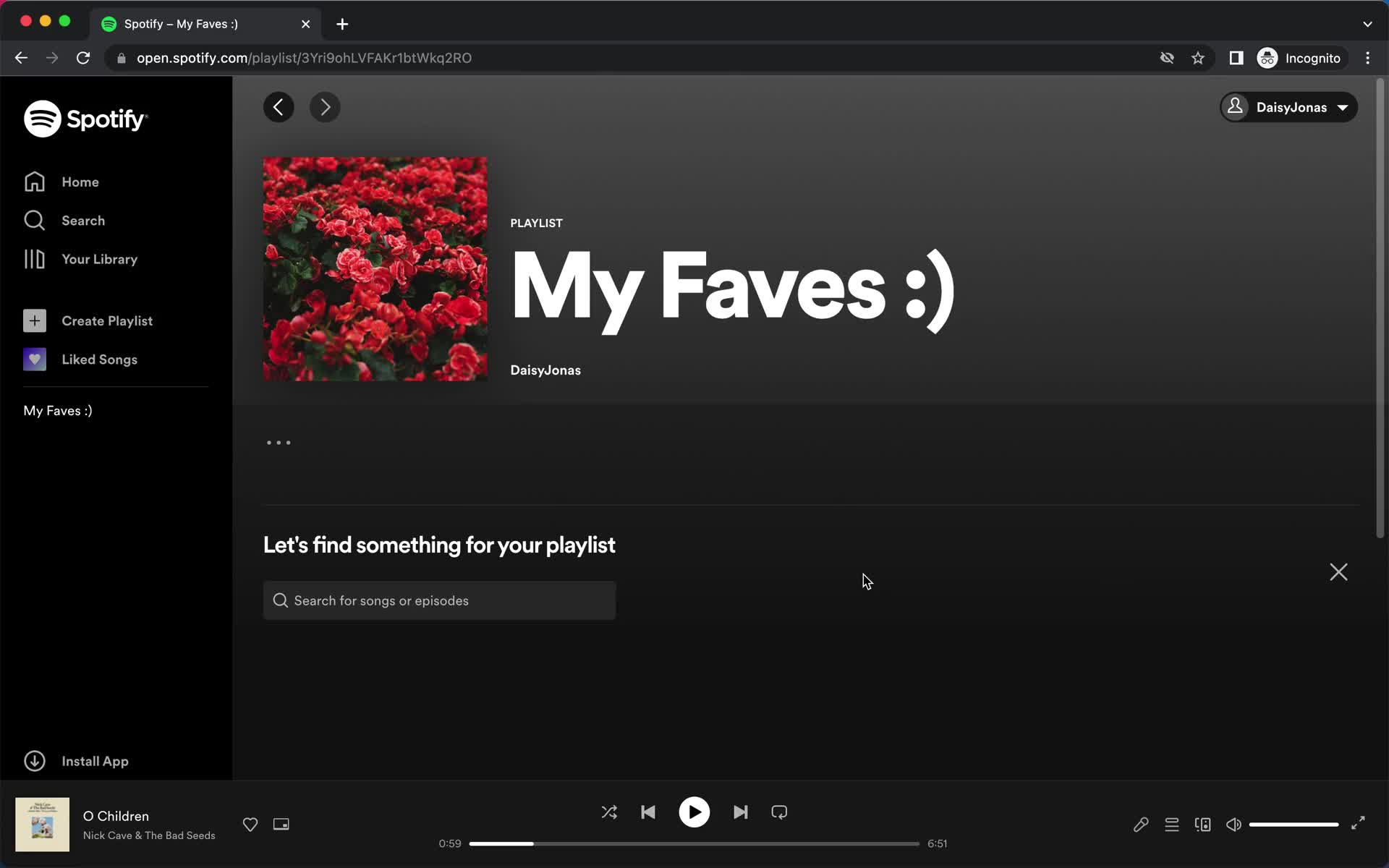Open the DaisyJonas account dropdown
This screenshot has width=1389, height=868.
1288,107
